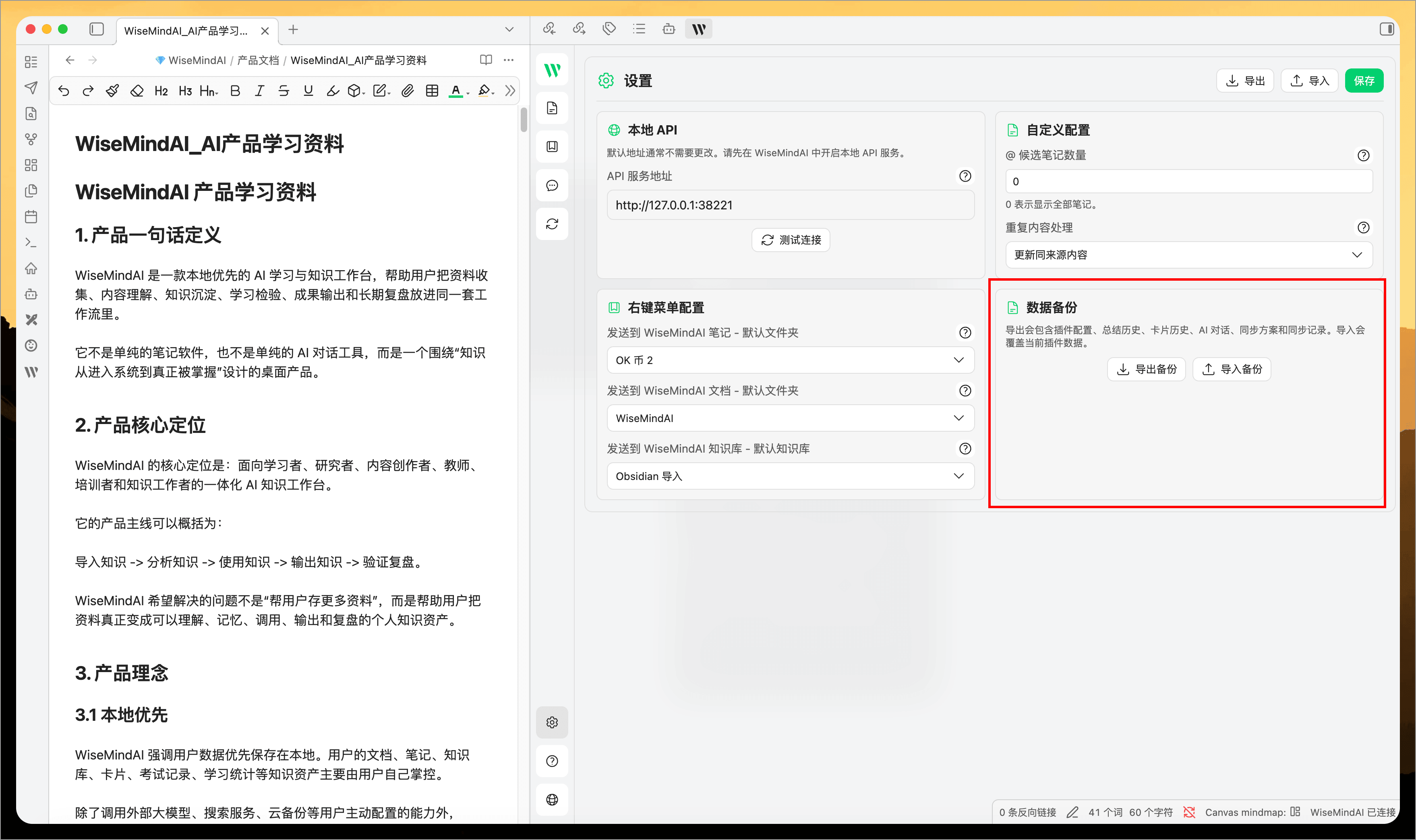Click 测试连接 test connection button
Image resolution: width=1416 pixels, height=840 pixels.
tap(791, 240)
